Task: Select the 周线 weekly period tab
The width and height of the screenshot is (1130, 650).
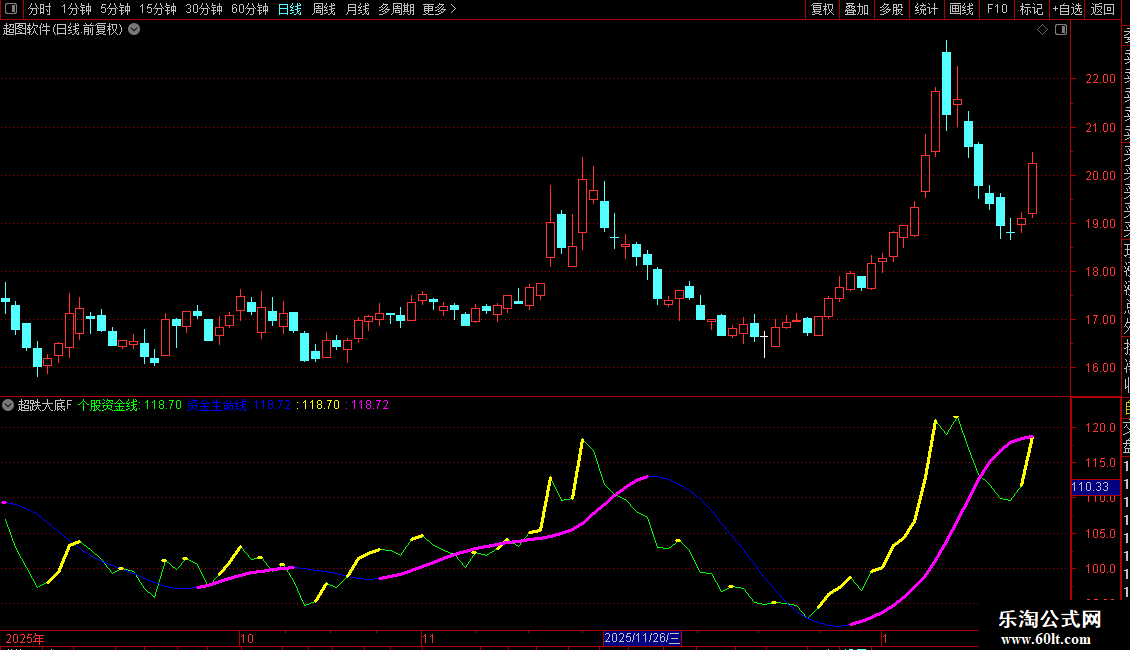Action: (x=324, y=9)
